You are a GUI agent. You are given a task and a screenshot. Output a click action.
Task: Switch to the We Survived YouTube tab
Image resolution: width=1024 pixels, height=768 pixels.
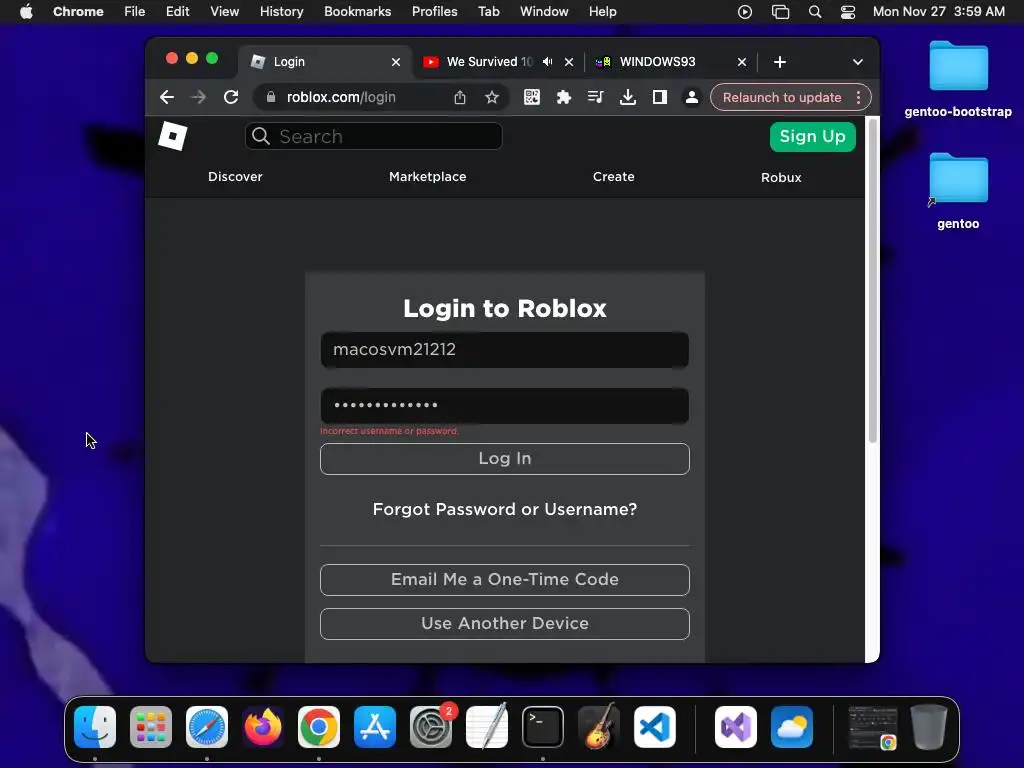coord(488,61)
